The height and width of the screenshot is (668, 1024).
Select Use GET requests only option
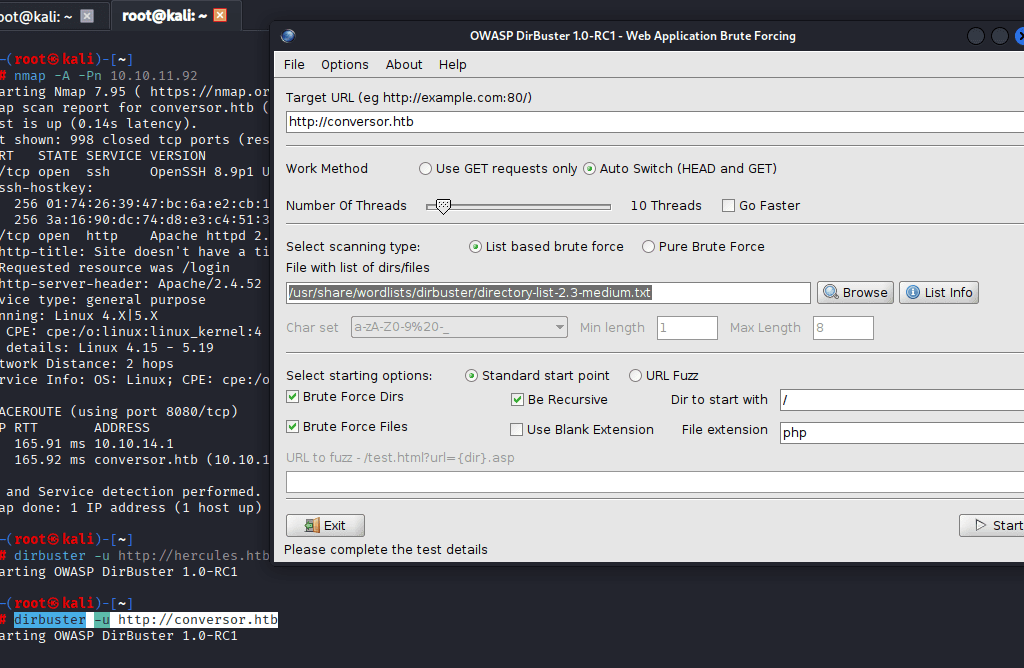tap(426, 169)
